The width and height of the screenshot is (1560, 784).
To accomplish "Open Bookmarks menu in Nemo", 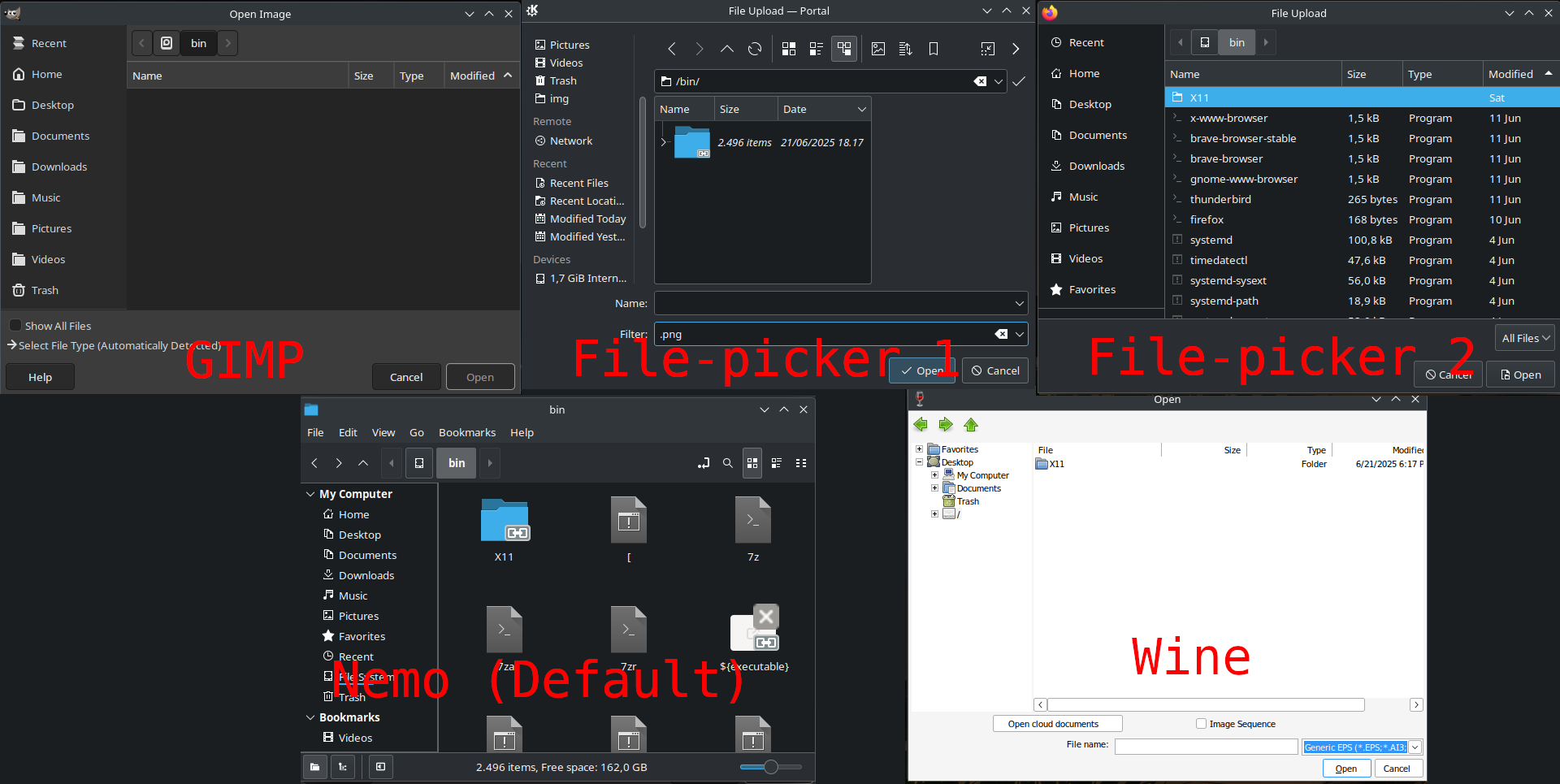I will pos(467,432).
